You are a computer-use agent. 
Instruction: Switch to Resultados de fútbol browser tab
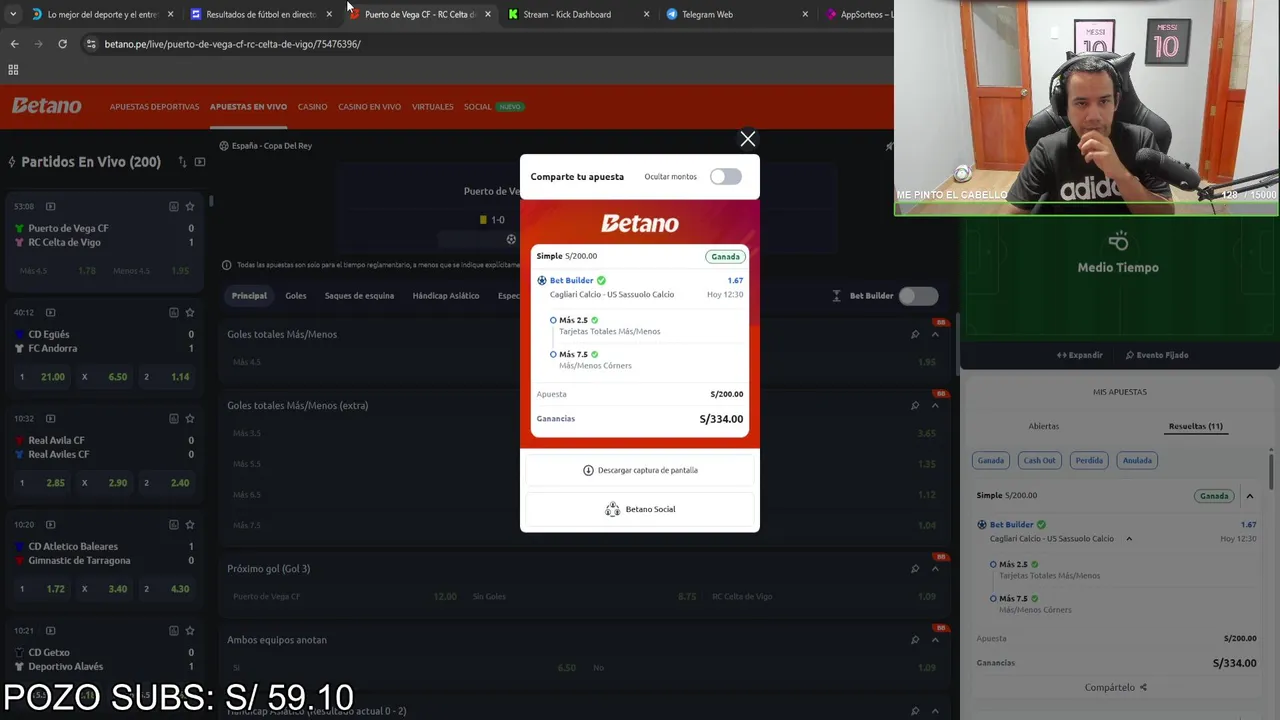[261, 14]
